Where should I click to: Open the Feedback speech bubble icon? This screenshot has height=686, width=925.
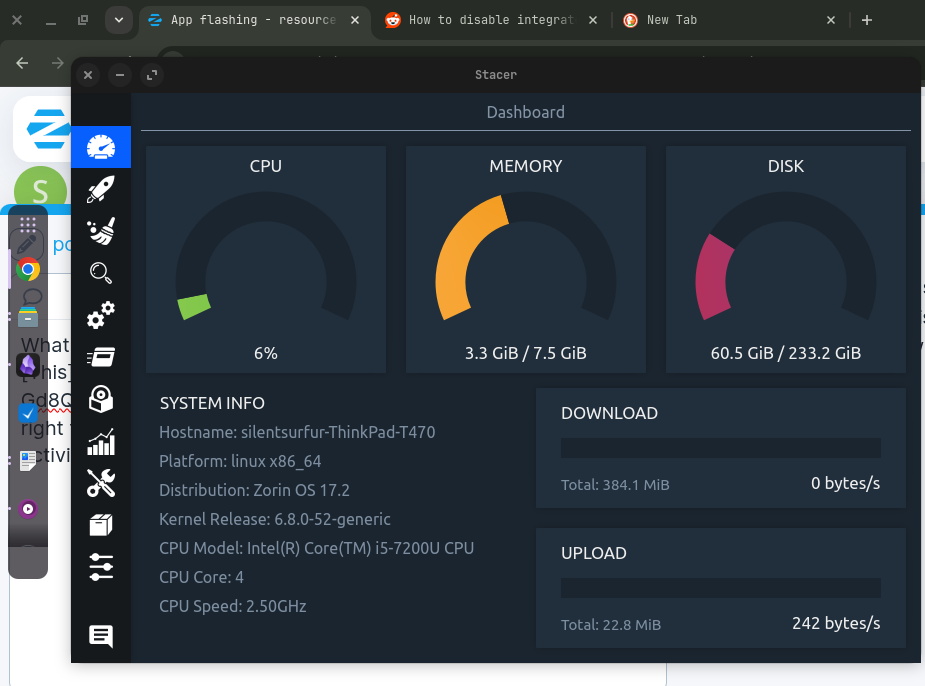tap(101, 636)
